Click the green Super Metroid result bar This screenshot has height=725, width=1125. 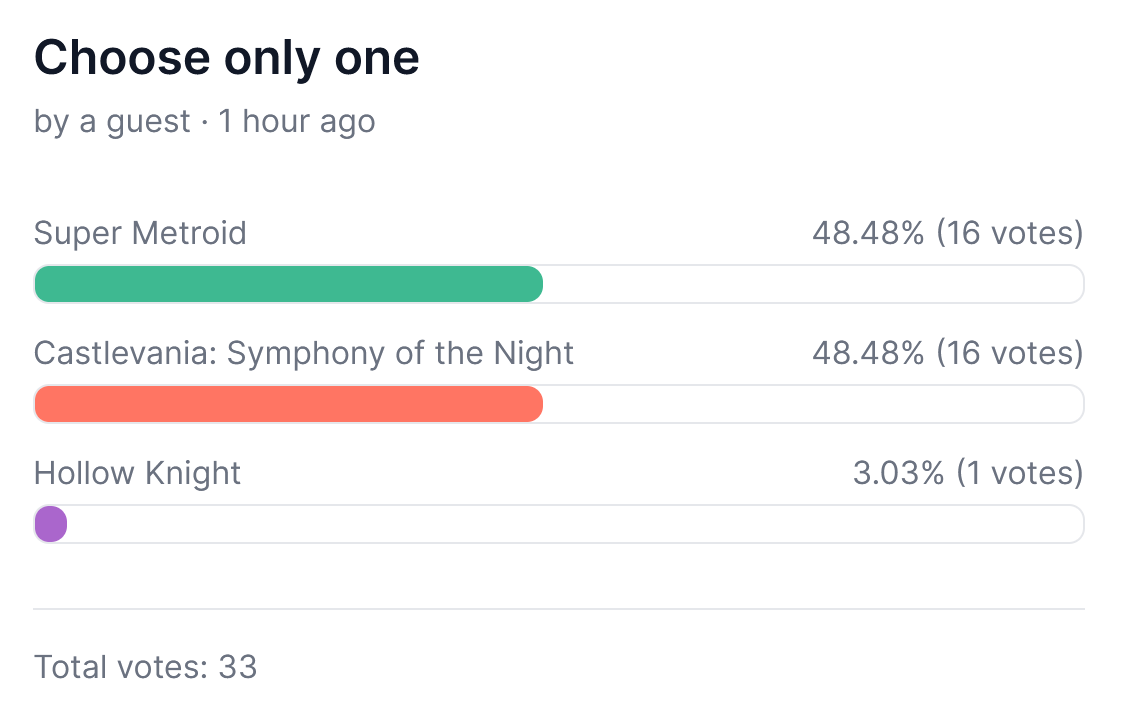click(x=288, y=285)
